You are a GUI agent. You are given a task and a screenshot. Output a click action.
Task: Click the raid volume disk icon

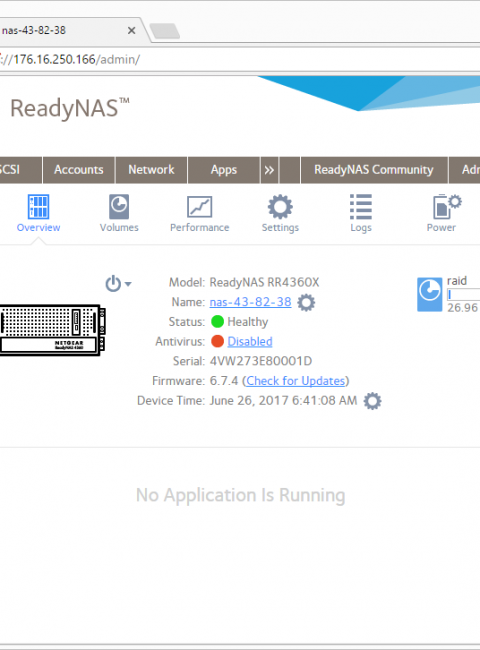click(429, 295)
